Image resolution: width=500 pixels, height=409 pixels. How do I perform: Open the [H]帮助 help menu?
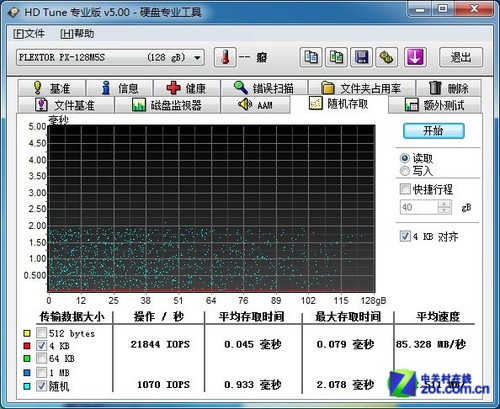click(x=77, y=33)
